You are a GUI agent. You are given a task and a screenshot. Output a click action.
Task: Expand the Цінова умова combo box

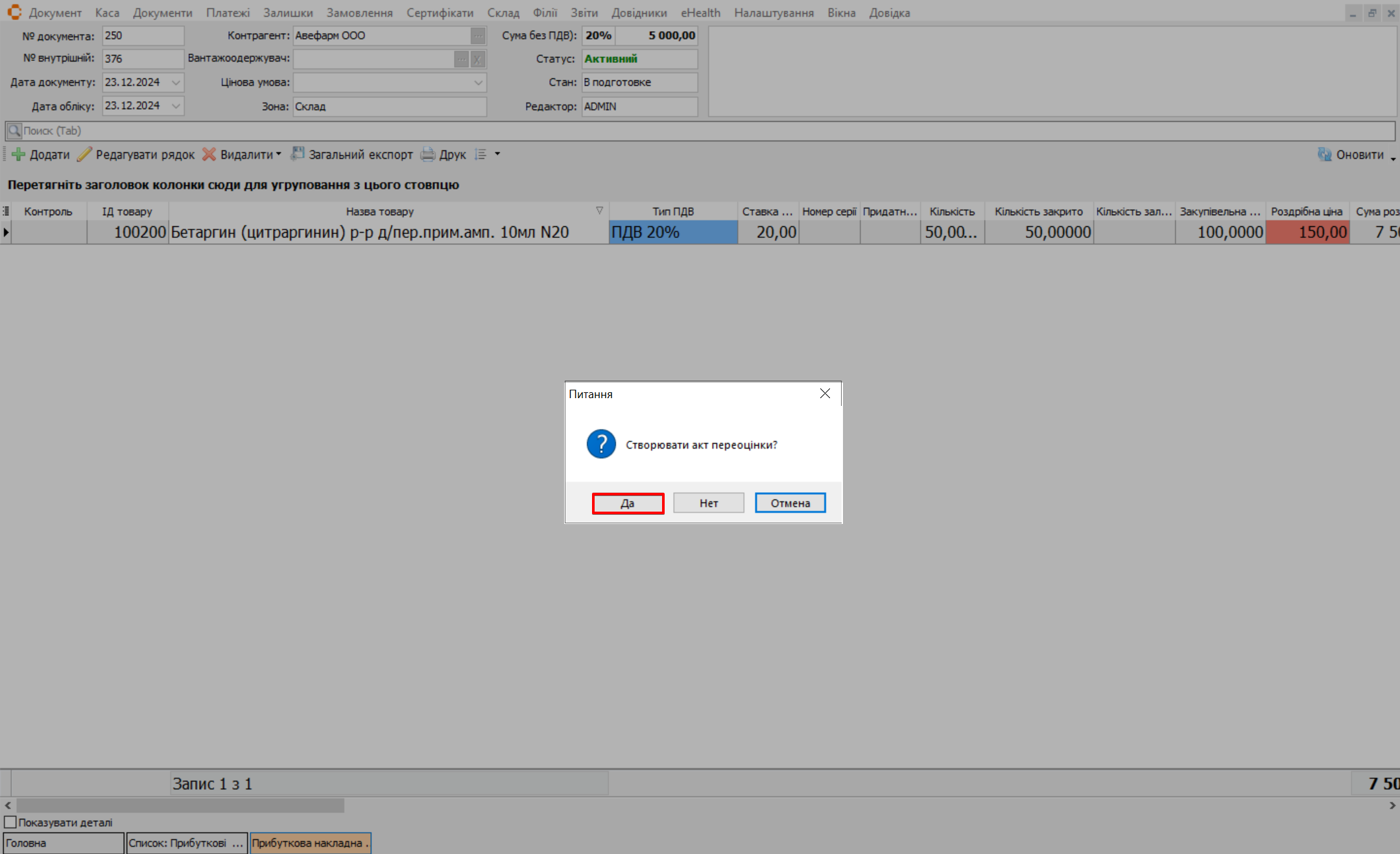coord(478,82)
